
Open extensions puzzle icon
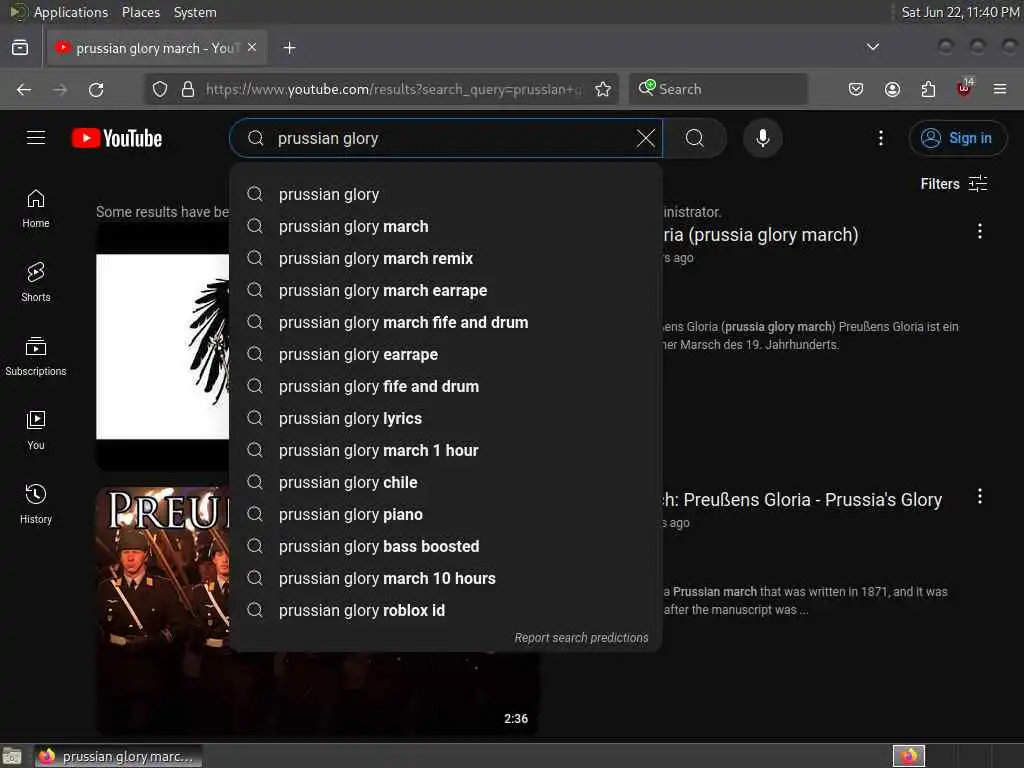pos(928,89)
